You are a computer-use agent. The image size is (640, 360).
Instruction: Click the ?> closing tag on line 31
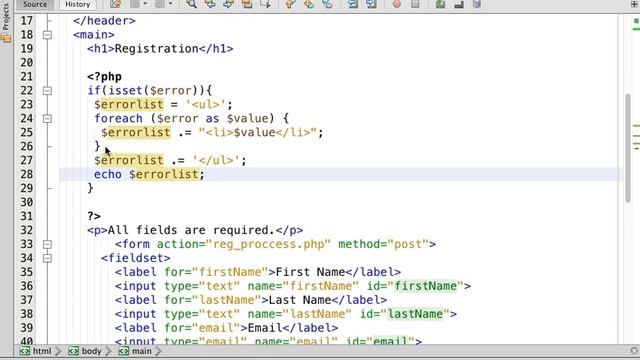click(x=94, y=216)
